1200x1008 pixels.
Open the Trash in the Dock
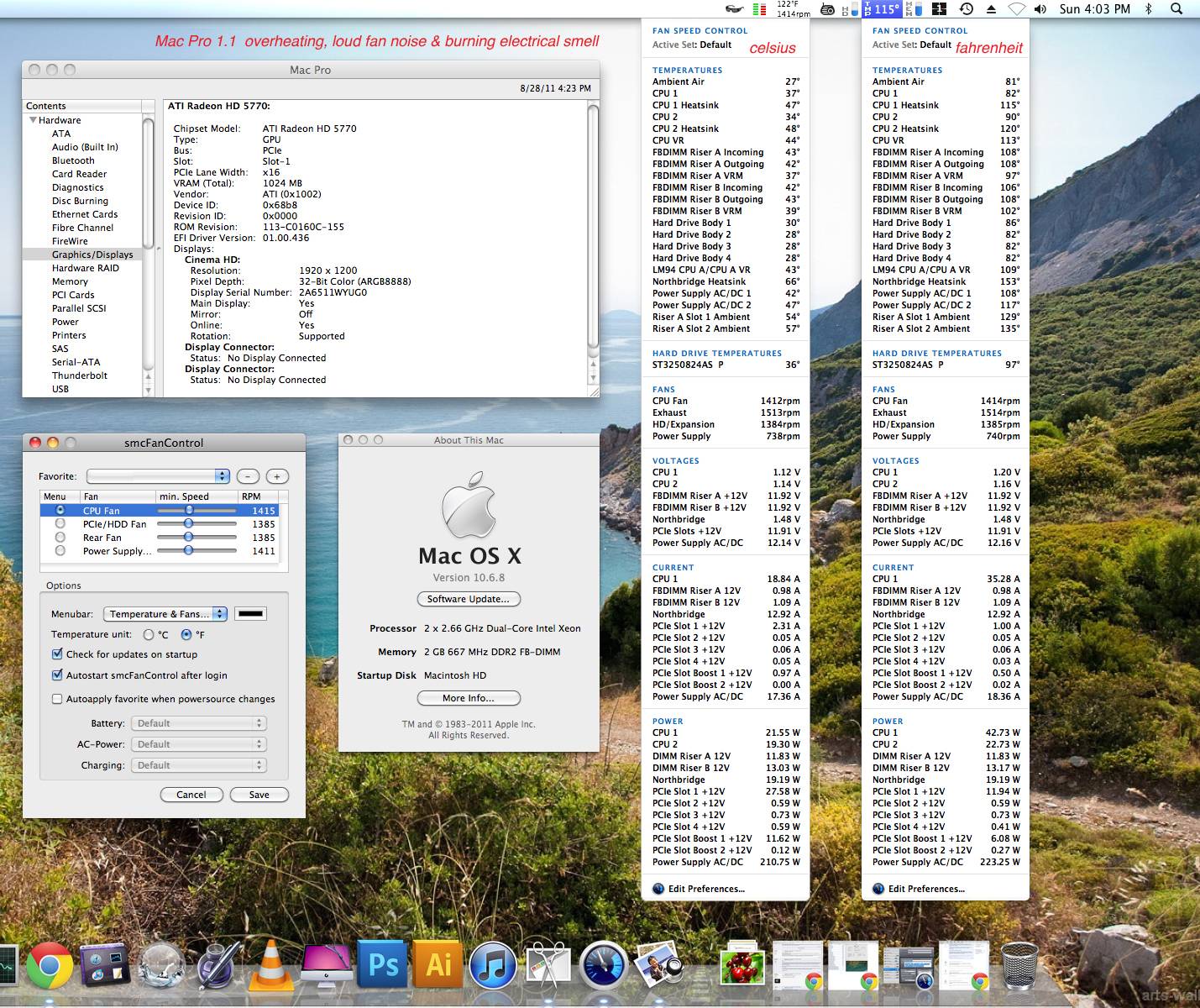click(1019, 965)
